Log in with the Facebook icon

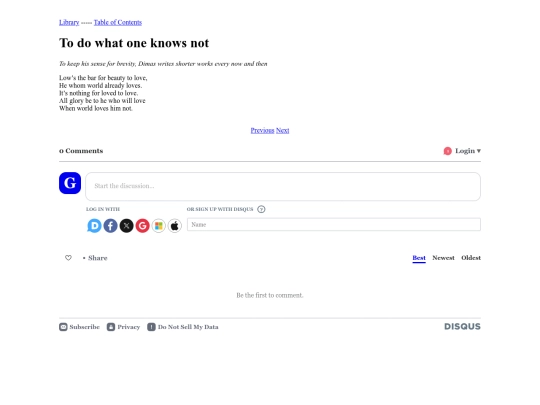click(x=110, y=226)
